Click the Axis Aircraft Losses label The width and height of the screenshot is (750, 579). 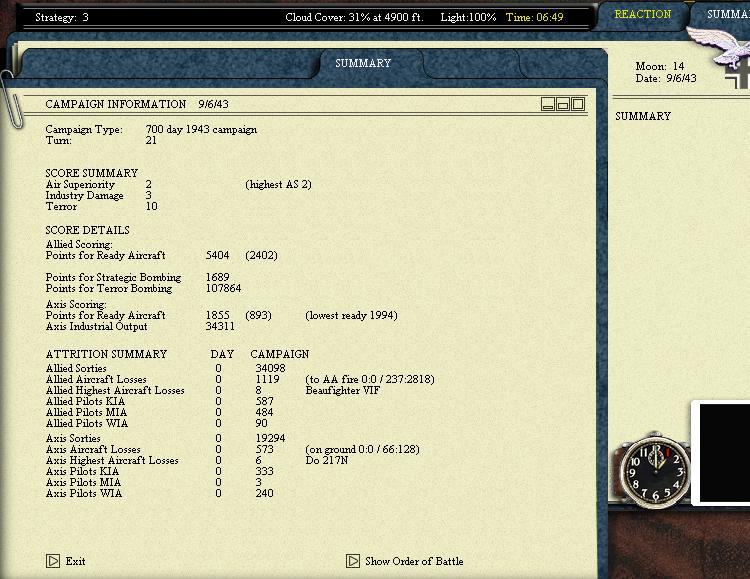(93, 449)
